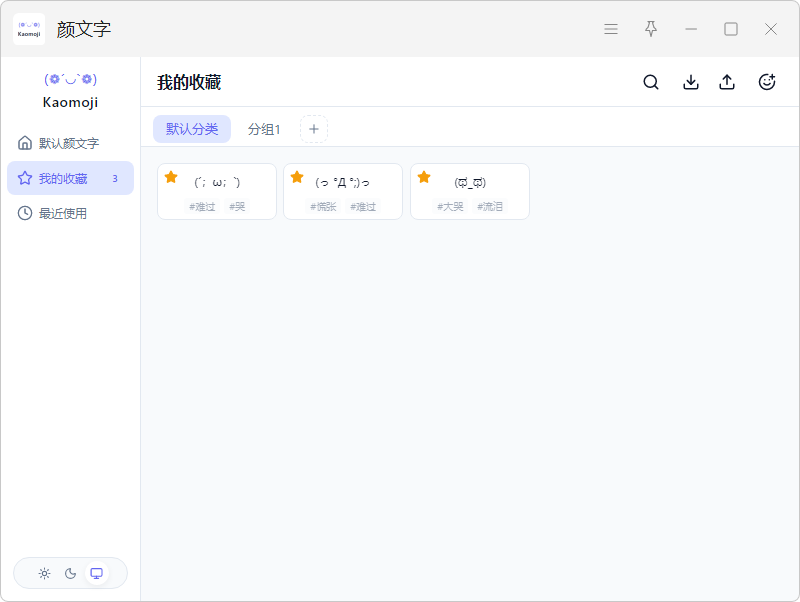The image size is (800, 602).
Task: Copy the (ಥ_ಥ) kaomoji card
Action: 470,191
